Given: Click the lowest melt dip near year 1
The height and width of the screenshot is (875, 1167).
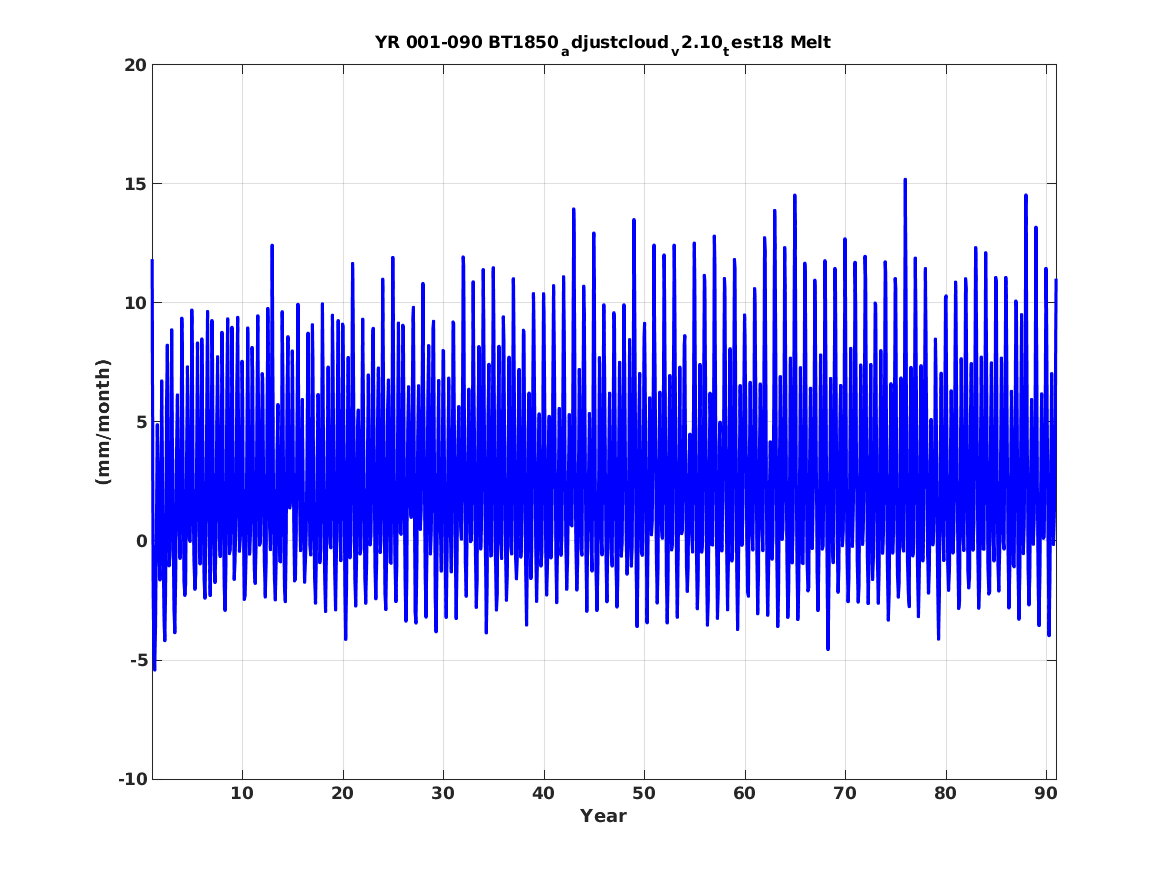Looking at the screenshot, I should pyautogui.click(x=154, y=669).
